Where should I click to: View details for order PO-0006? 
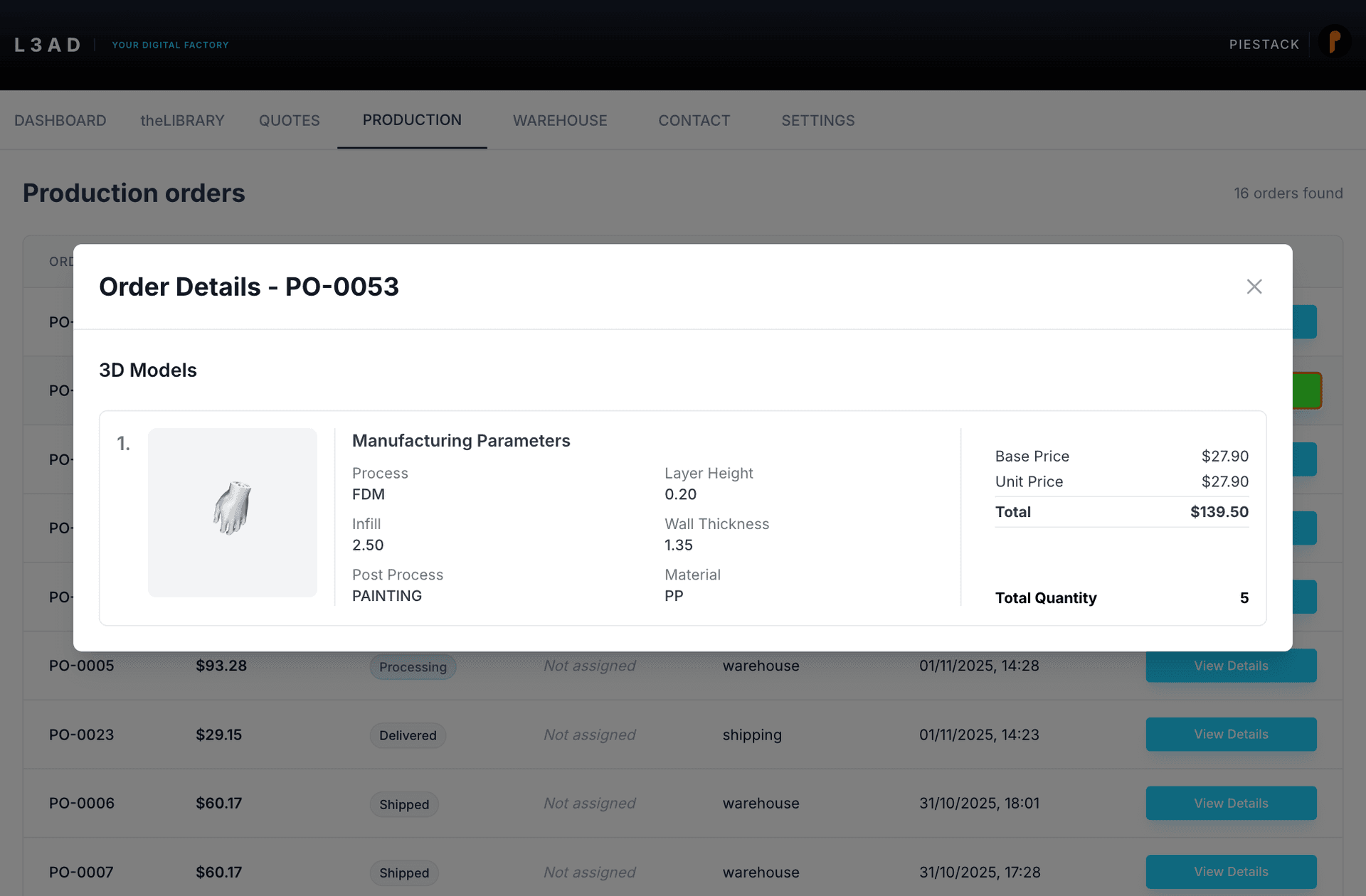coord(1230,803)
